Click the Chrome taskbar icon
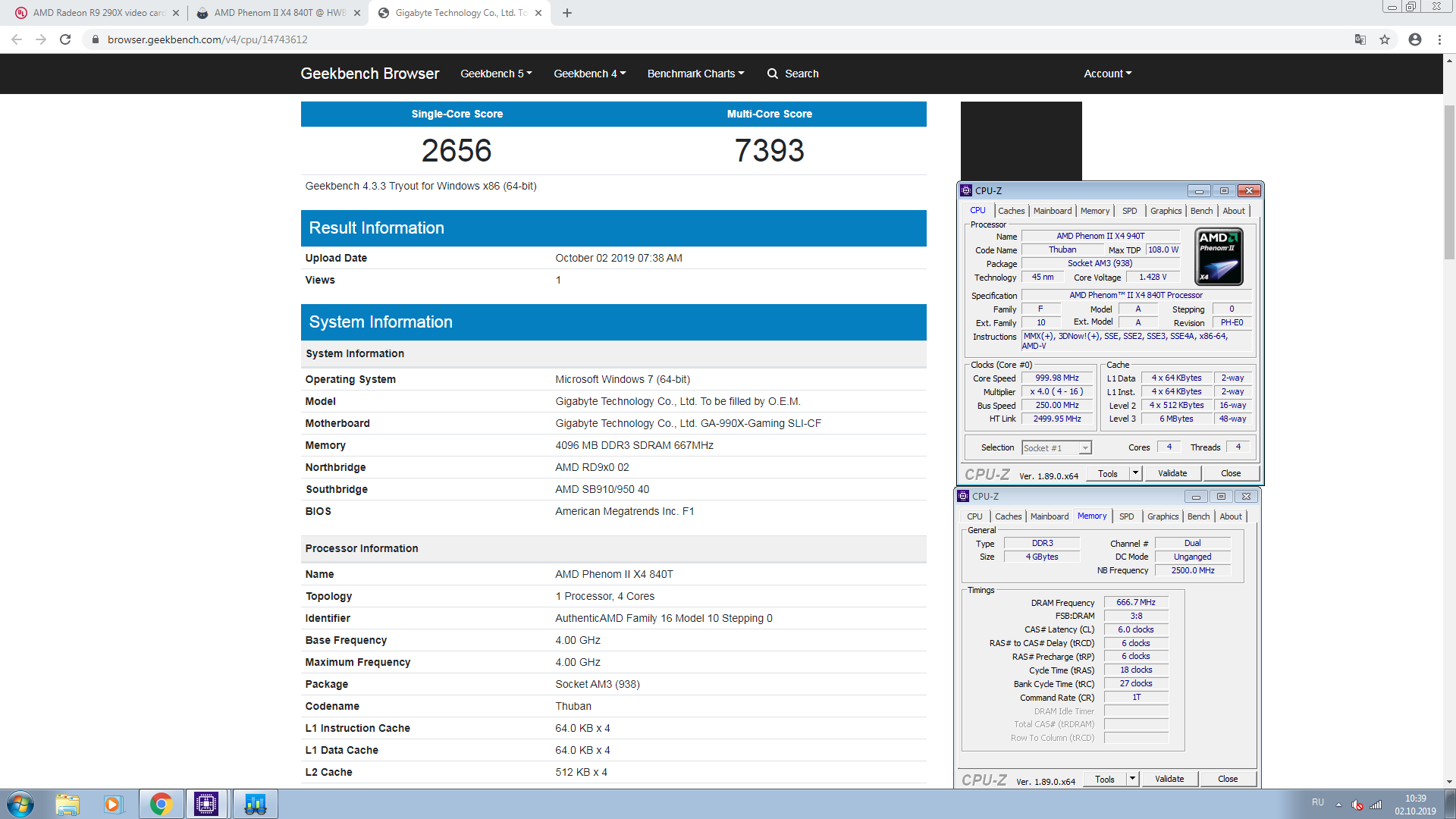The width and height of the screenshot is (1456, 819). tap(161, 804)
